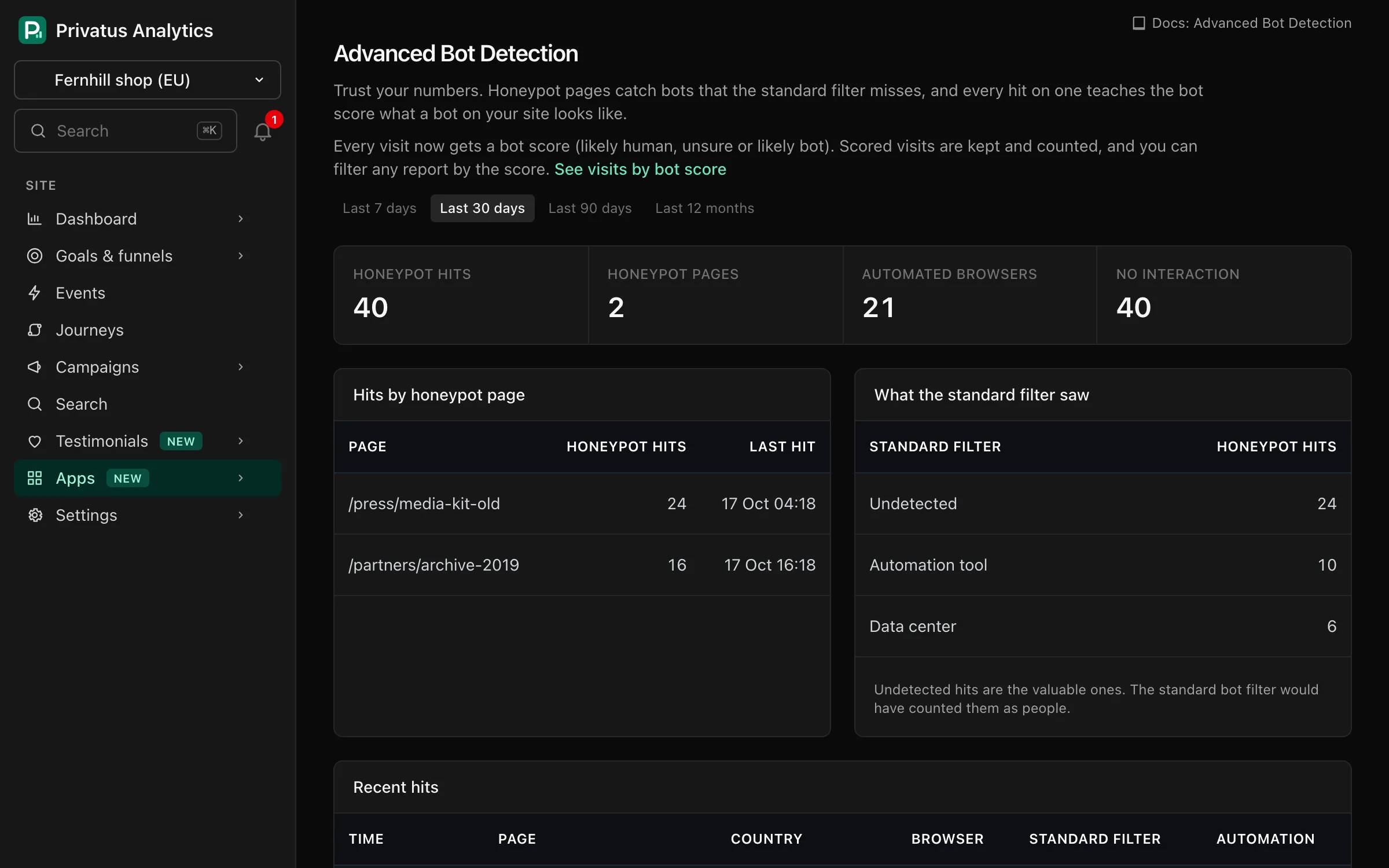Viewport: 1389px width, 868px height.
Task: Go to Journeys in the sidebar
Action: point(148,330)
